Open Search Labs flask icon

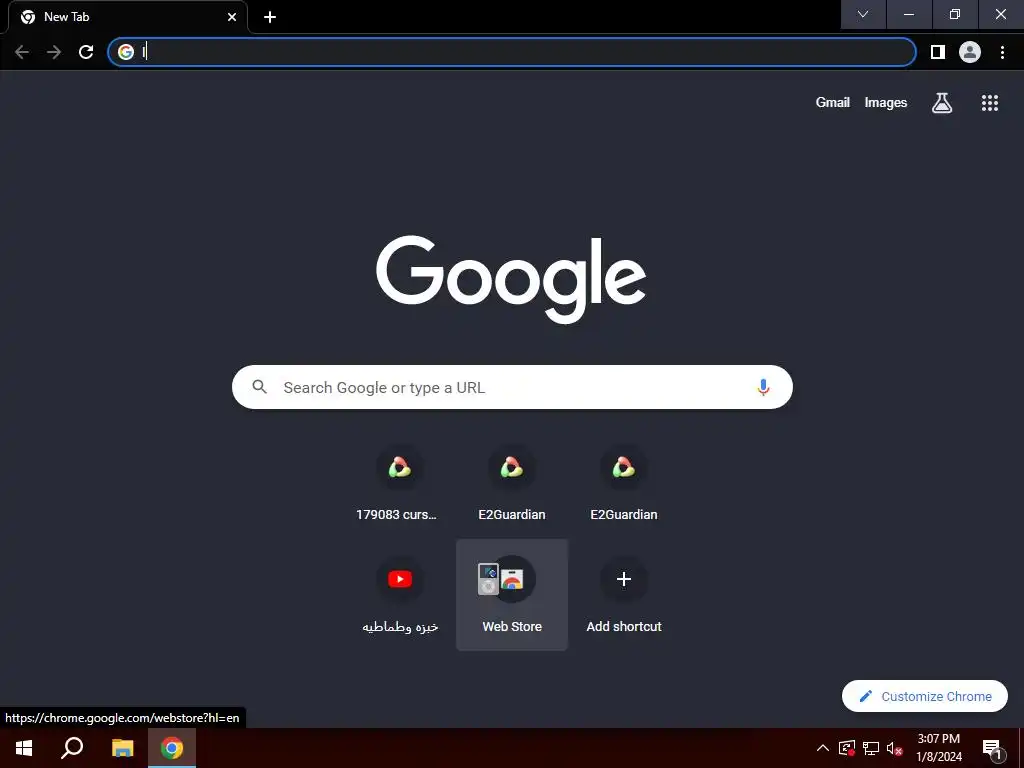[x=942, y=103]
